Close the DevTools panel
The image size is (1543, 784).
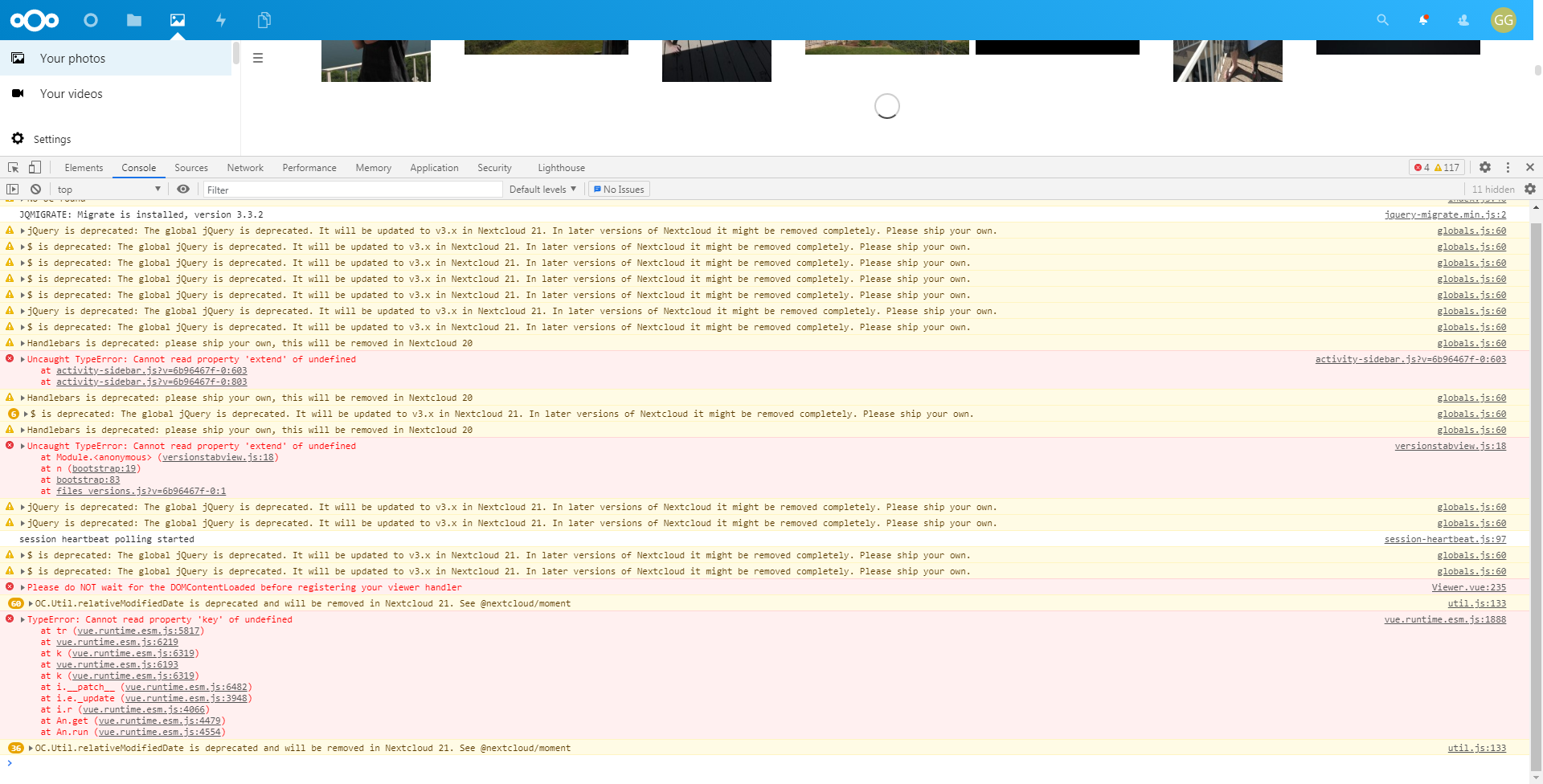pyautogui.click(x=1530, y=167)
